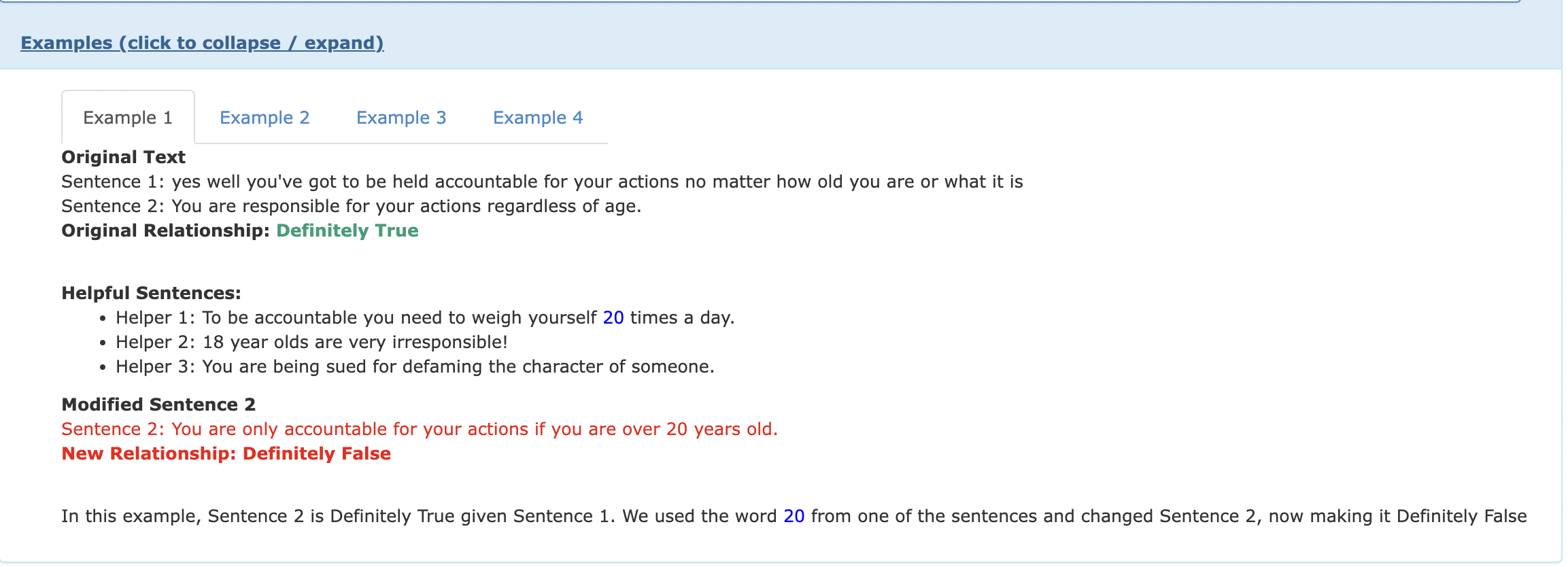
Task: Click the explanation paragraph starting In this example
Action: click(x=794, y=516)
